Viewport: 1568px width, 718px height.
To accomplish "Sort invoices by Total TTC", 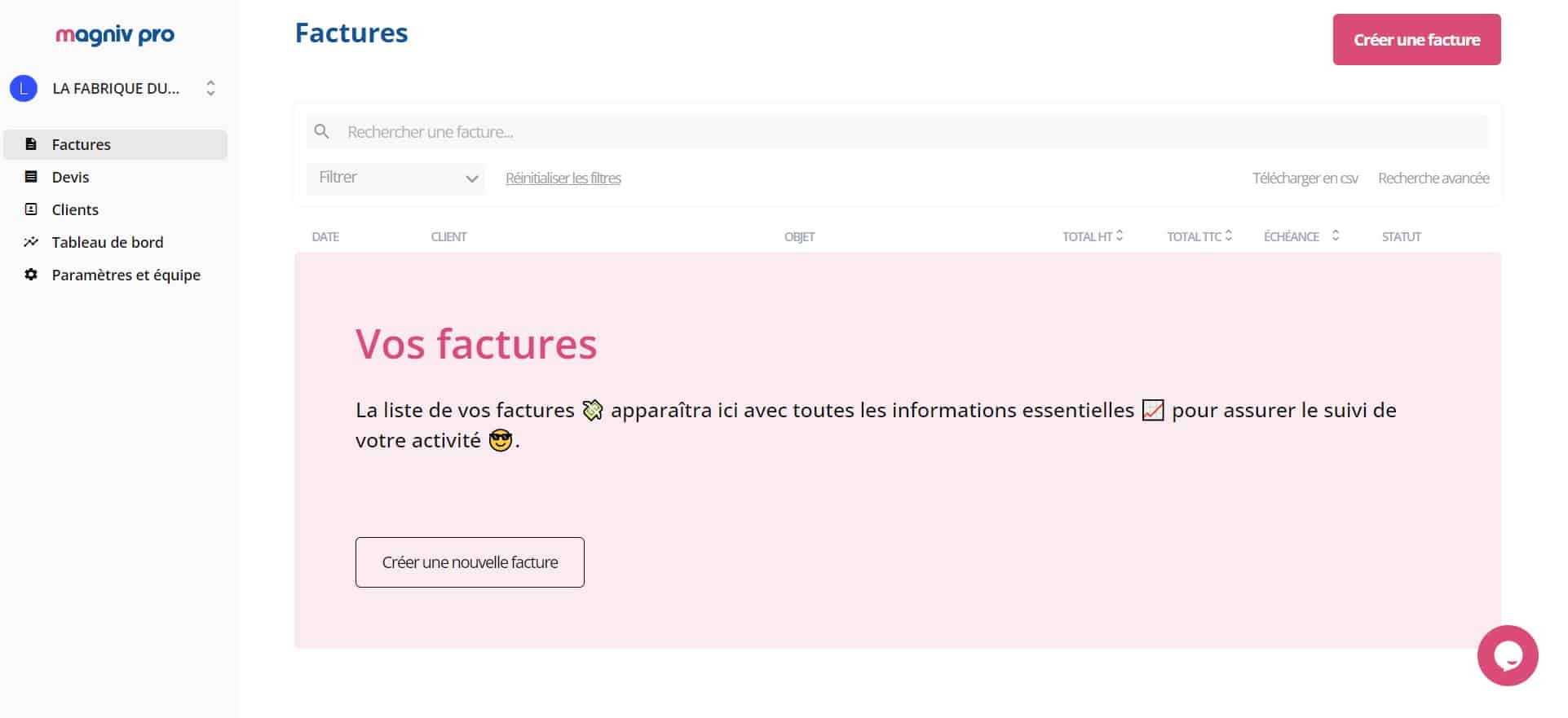I will pyautogui.click(x=1228, y=236).
